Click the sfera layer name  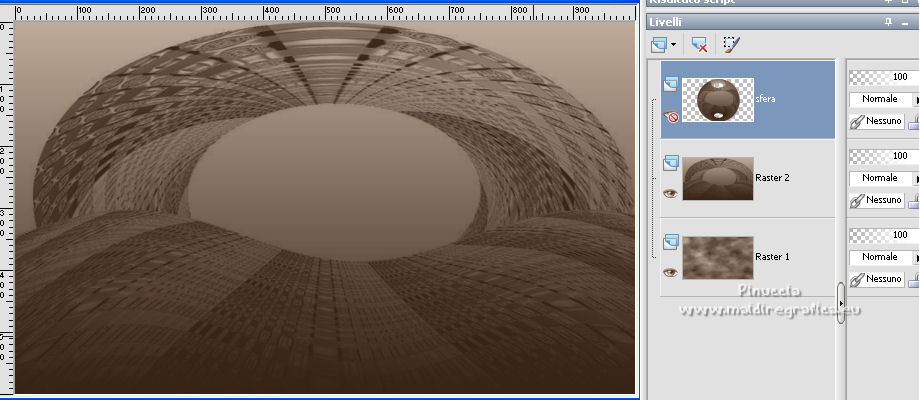point(765,99)
